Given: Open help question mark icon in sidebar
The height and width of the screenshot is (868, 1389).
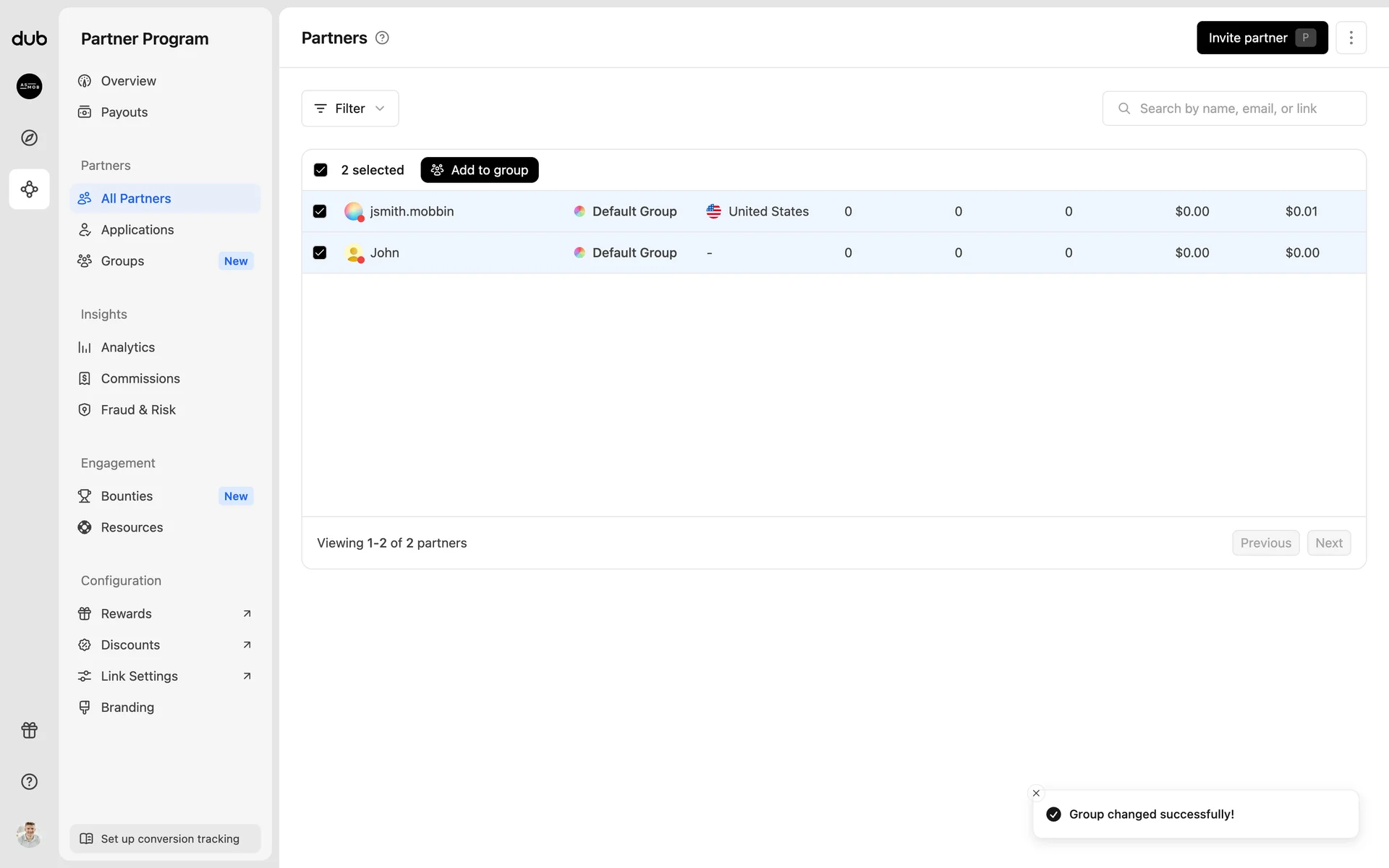Looking at the screenshot, I should tap(29, 782).
